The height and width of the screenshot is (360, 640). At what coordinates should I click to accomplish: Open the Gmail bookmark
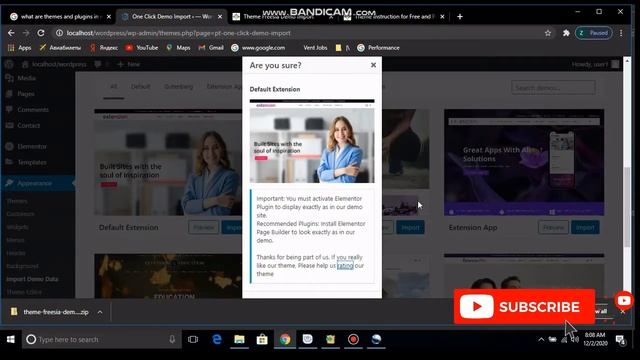click(211, 48)
